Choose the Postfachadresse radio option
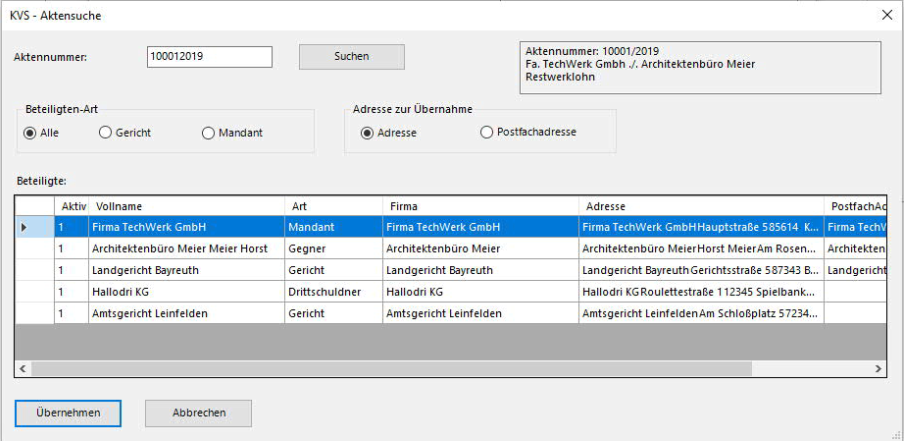This screenshot has width=905, height=441. (487, 133)
